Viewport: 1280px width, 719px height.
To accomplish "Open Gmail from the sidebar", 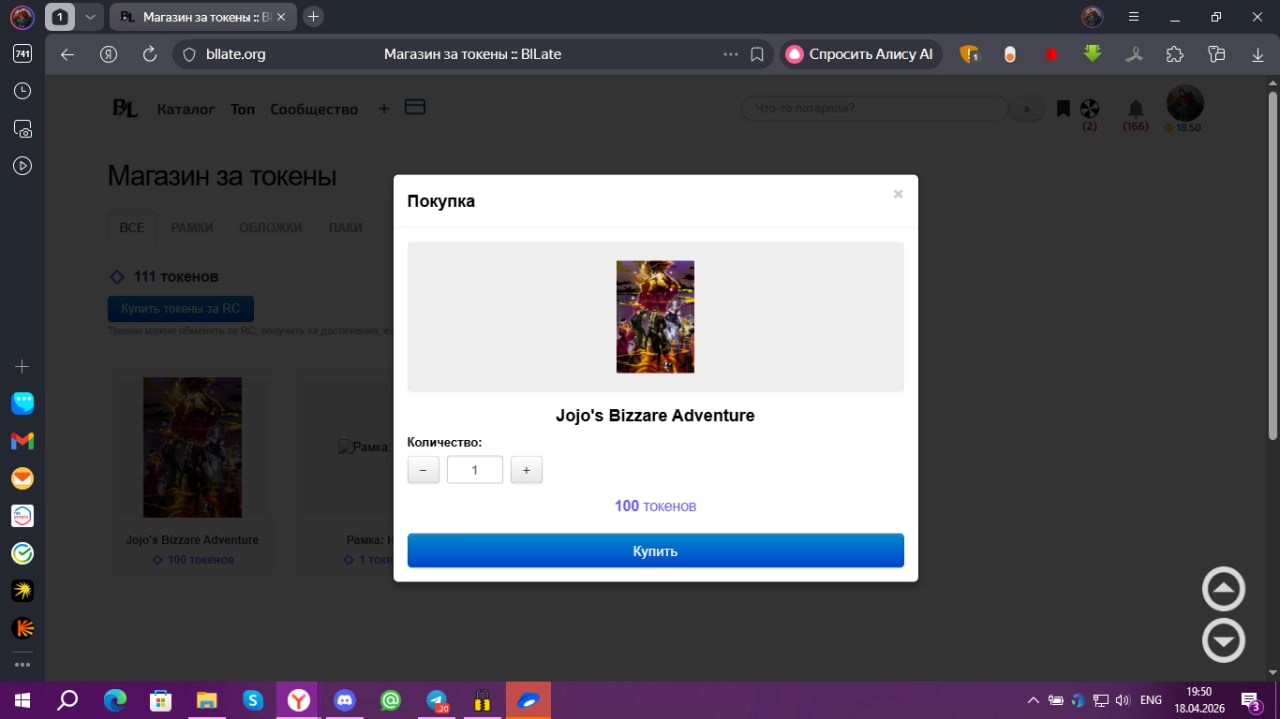I will coord(22,441).
